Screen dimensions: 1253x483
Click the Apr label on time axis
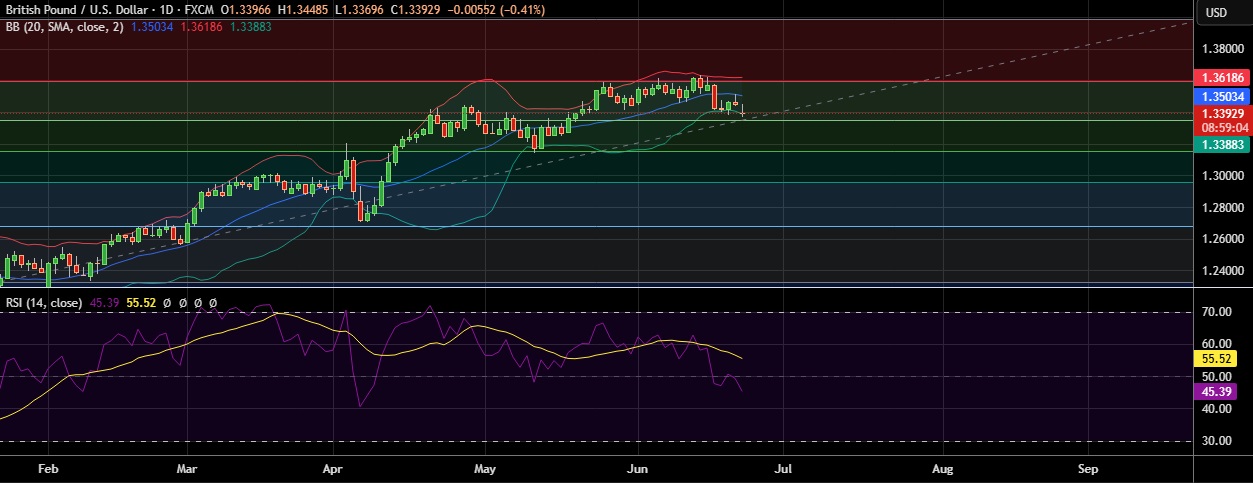click(334, 468)
